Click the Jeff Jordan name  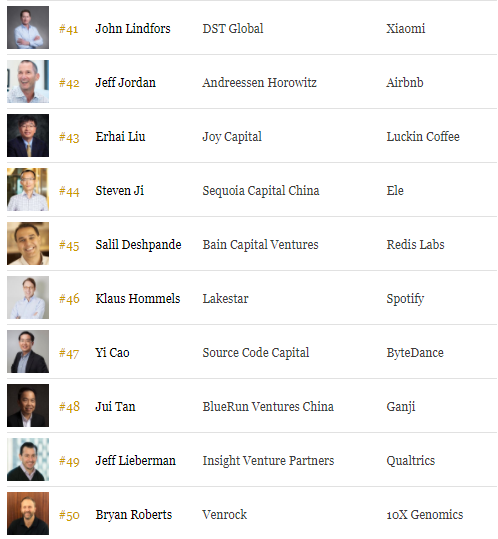[125, 82]
